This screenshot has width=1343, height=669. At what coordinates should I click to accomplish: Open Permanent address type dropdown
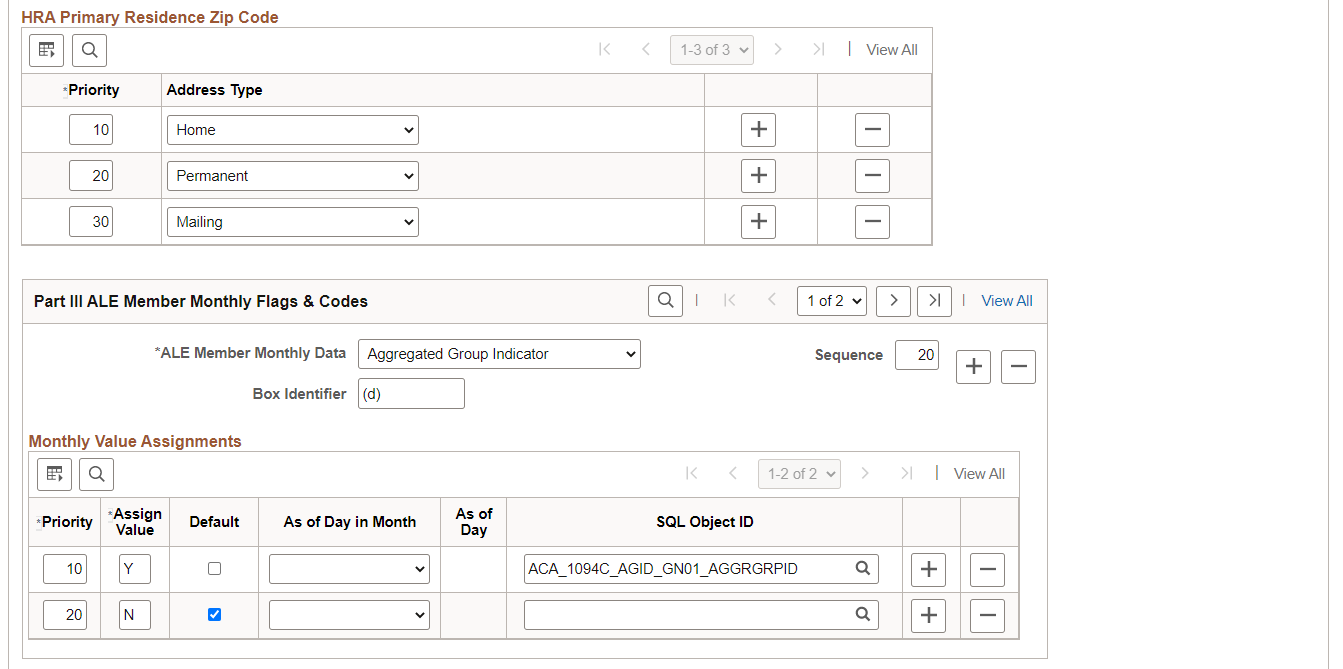pyautogui.click(x=293, y=176)
